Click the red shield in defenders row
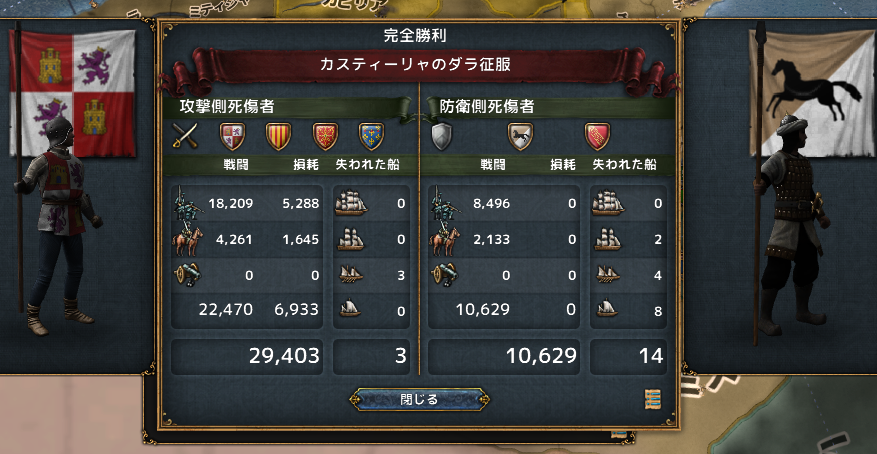Screen dimensions: 877x454 point(597,136)
